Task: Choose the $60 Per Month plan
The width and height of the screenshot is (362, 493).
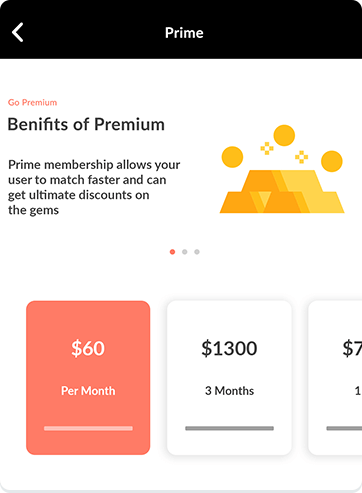Action: point(88,378)
